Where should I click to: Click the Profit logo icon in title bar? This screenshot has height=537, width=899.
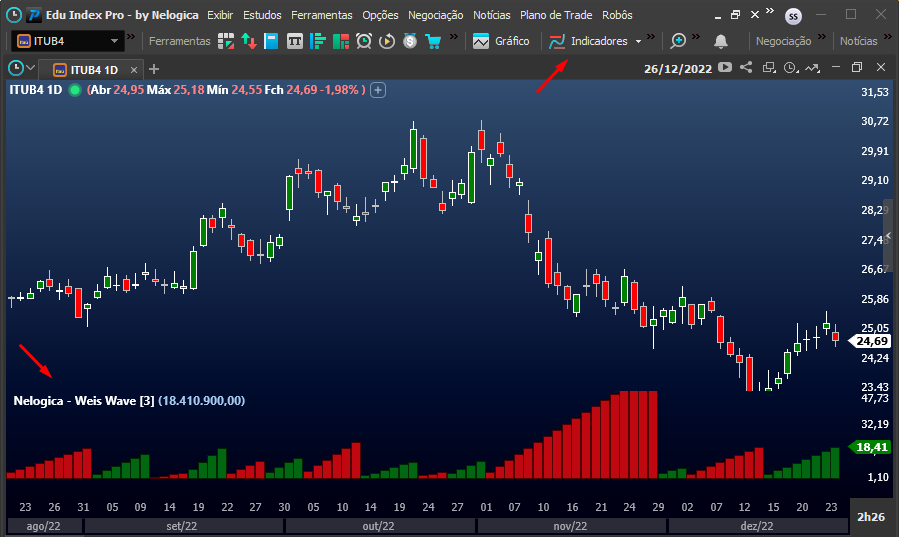point(34,15)
